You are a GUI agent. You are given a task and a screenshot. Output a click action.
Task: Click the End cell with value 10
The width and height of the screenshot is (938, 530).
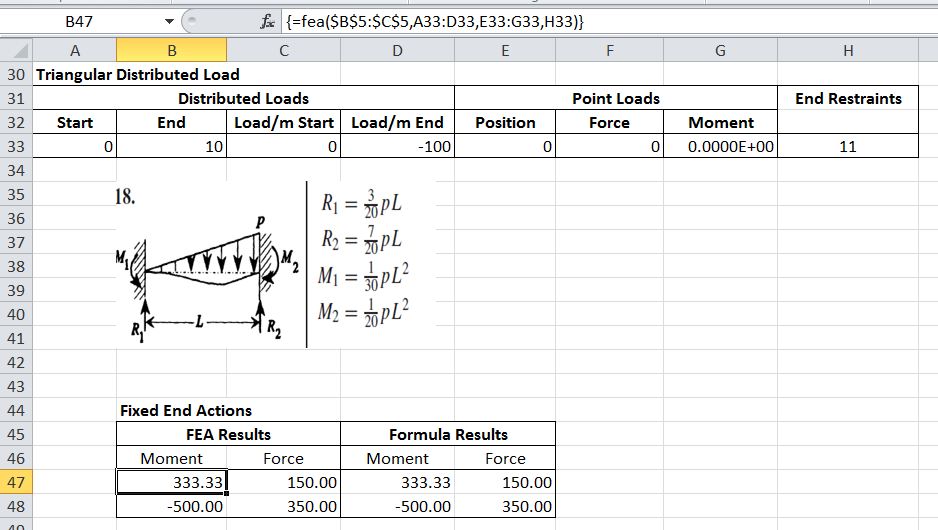pyautogui.click(x=172, y=147)
